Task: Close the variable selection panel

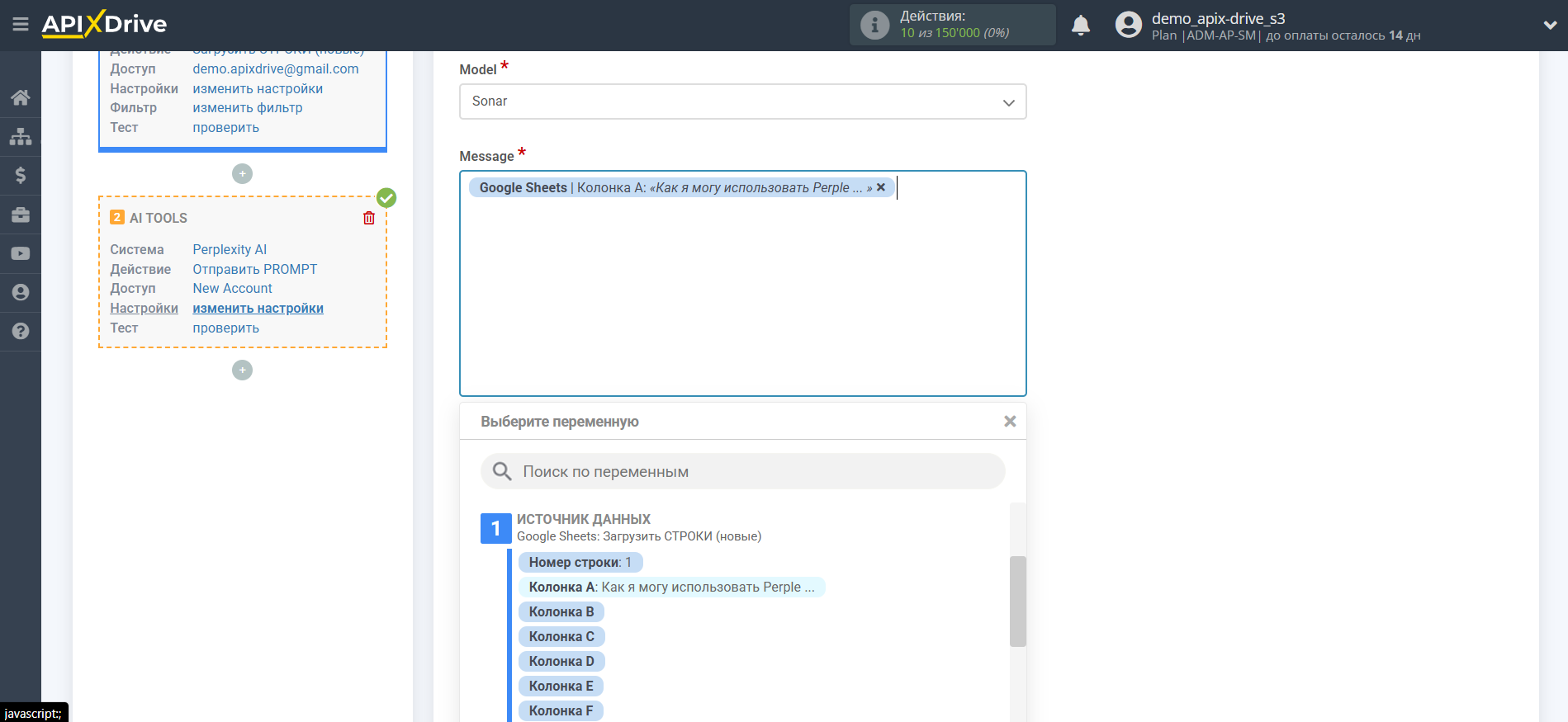Action: [1010, 421]
